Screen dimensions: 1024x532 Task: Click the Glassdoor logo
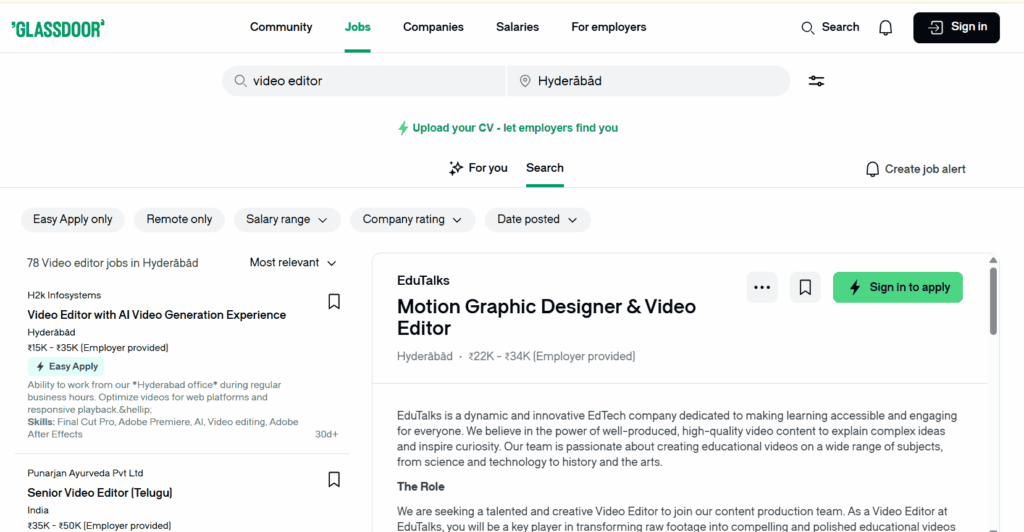[58, 28]
